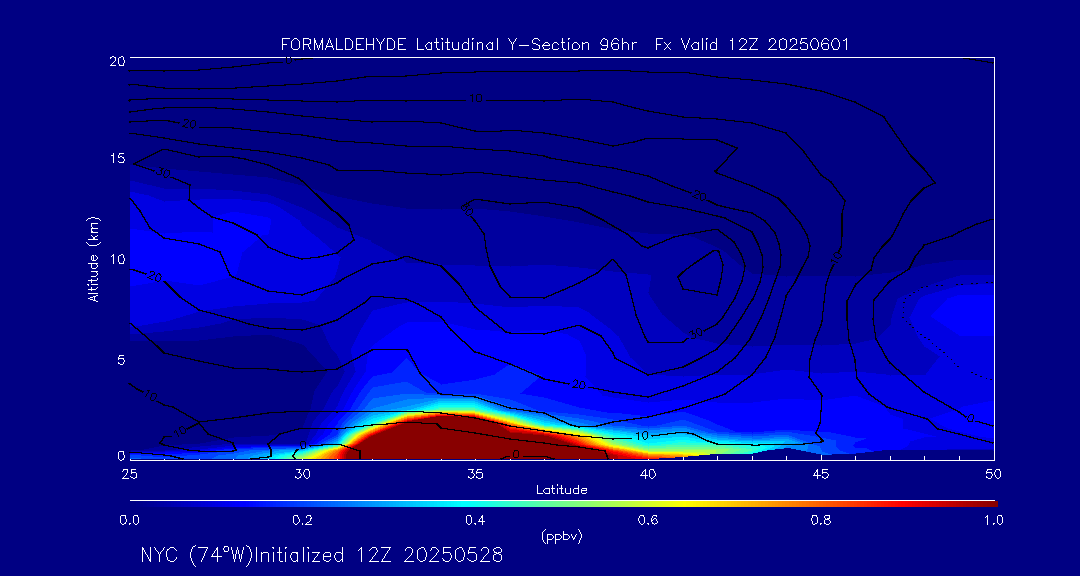
Task: Click the latitude tick label "40"
Action: click(x=647, y=473)
